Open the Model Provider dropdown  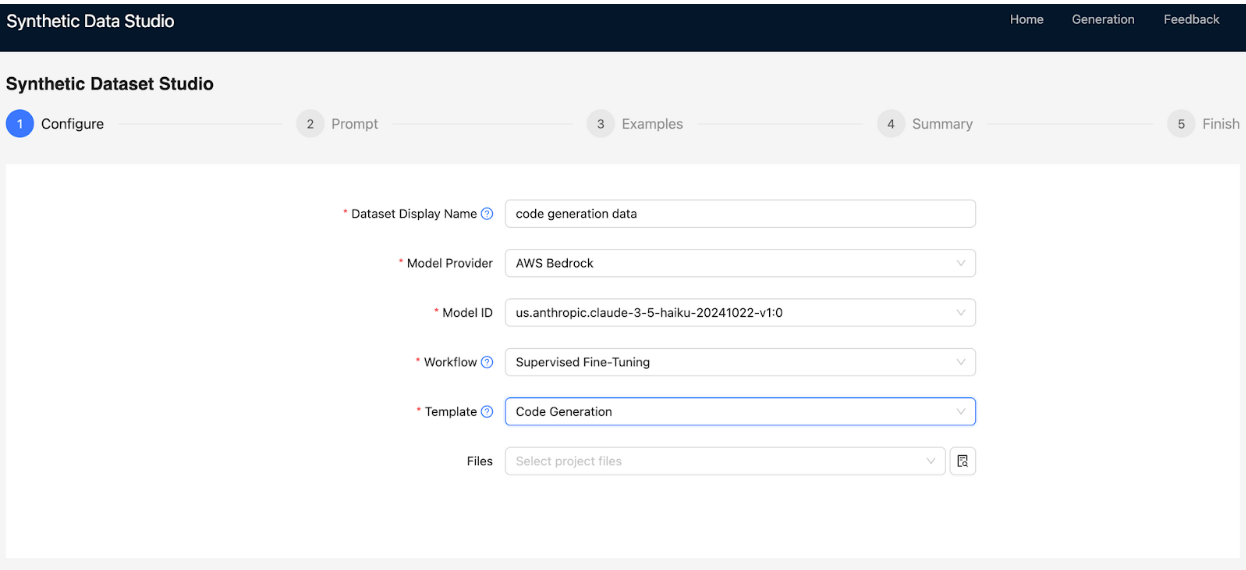click(x=739, y=263)
